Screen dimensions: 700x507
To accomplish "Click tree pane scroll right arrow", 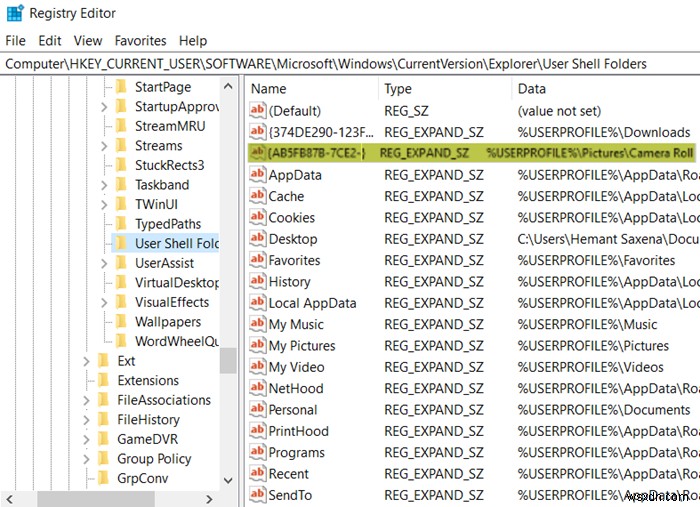I will coord(209,499).
